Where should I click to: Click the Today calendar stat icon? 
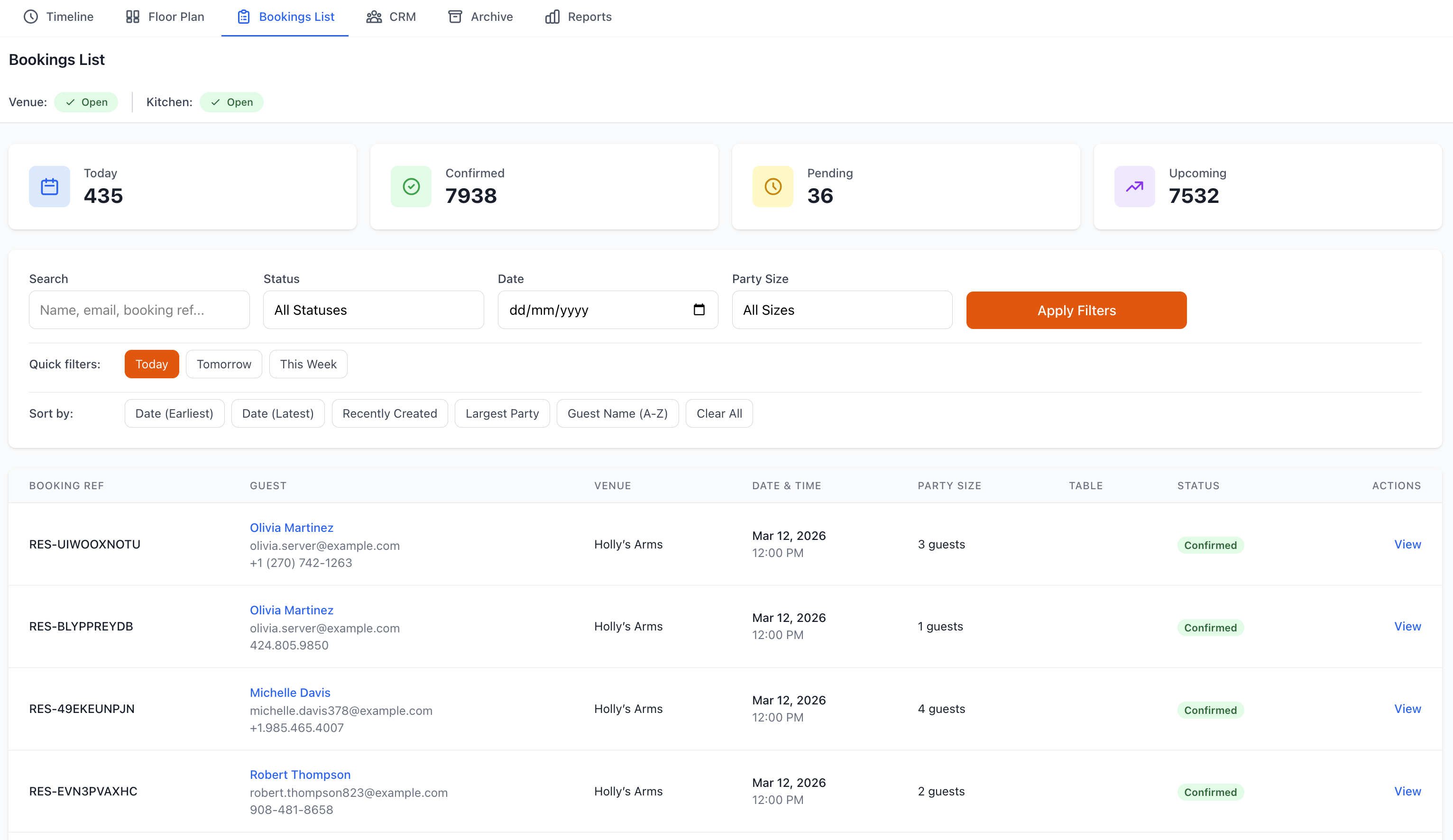click(49, 186)
